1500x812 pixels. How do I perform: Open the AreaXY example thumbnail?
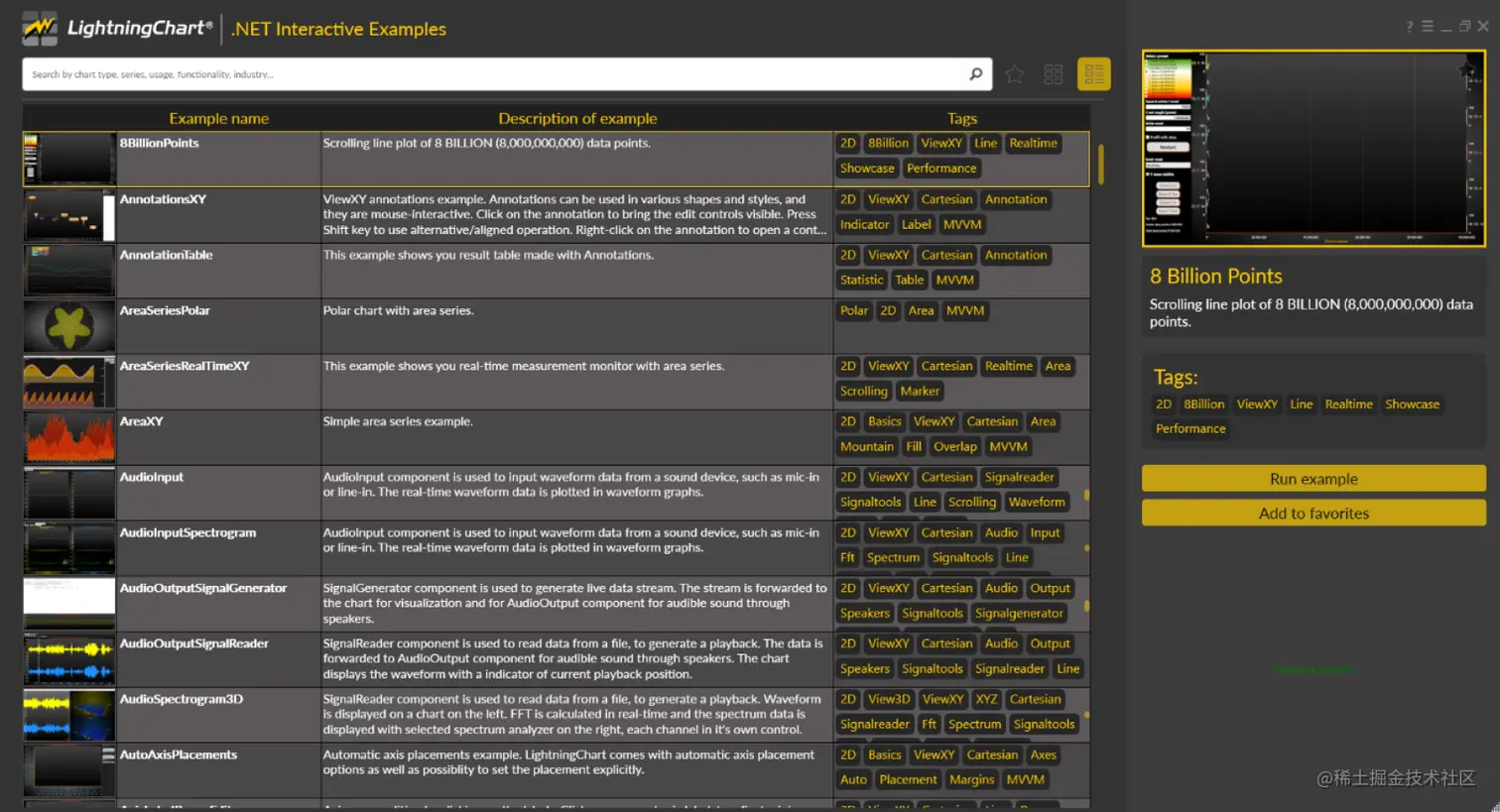click(69, 437)
